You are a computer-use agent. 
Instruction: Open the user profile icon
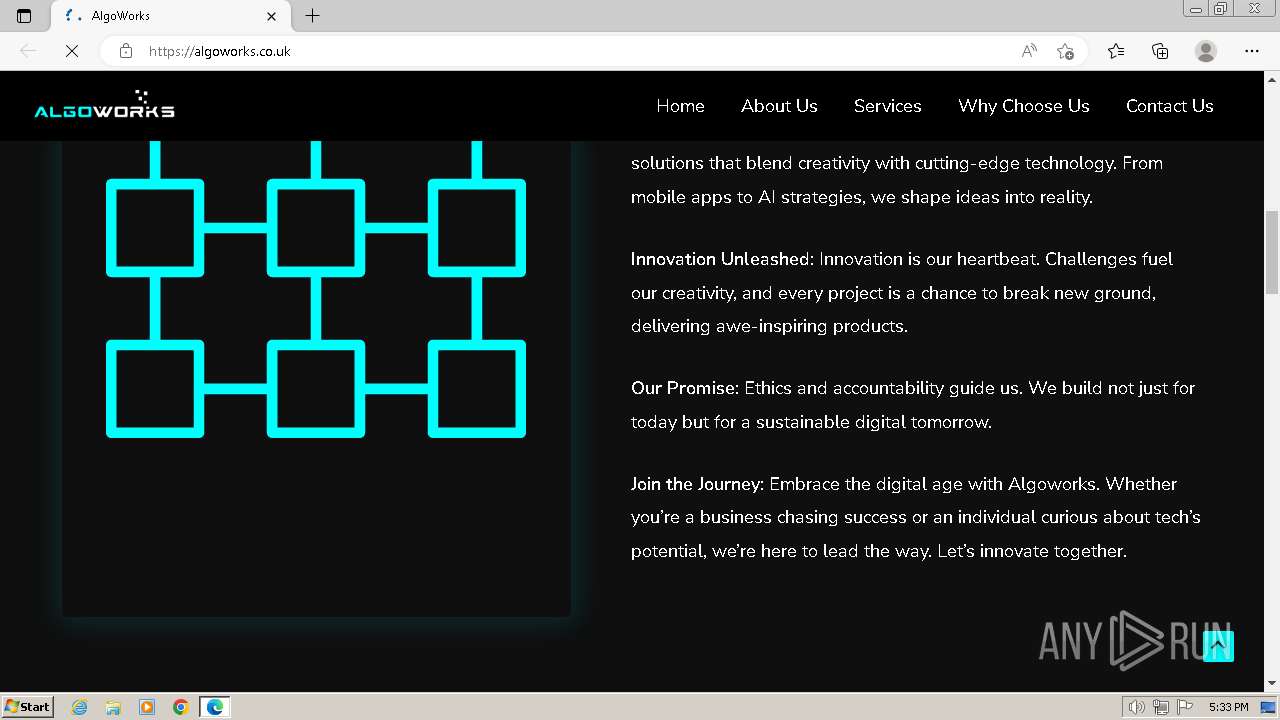point(1206,51)
